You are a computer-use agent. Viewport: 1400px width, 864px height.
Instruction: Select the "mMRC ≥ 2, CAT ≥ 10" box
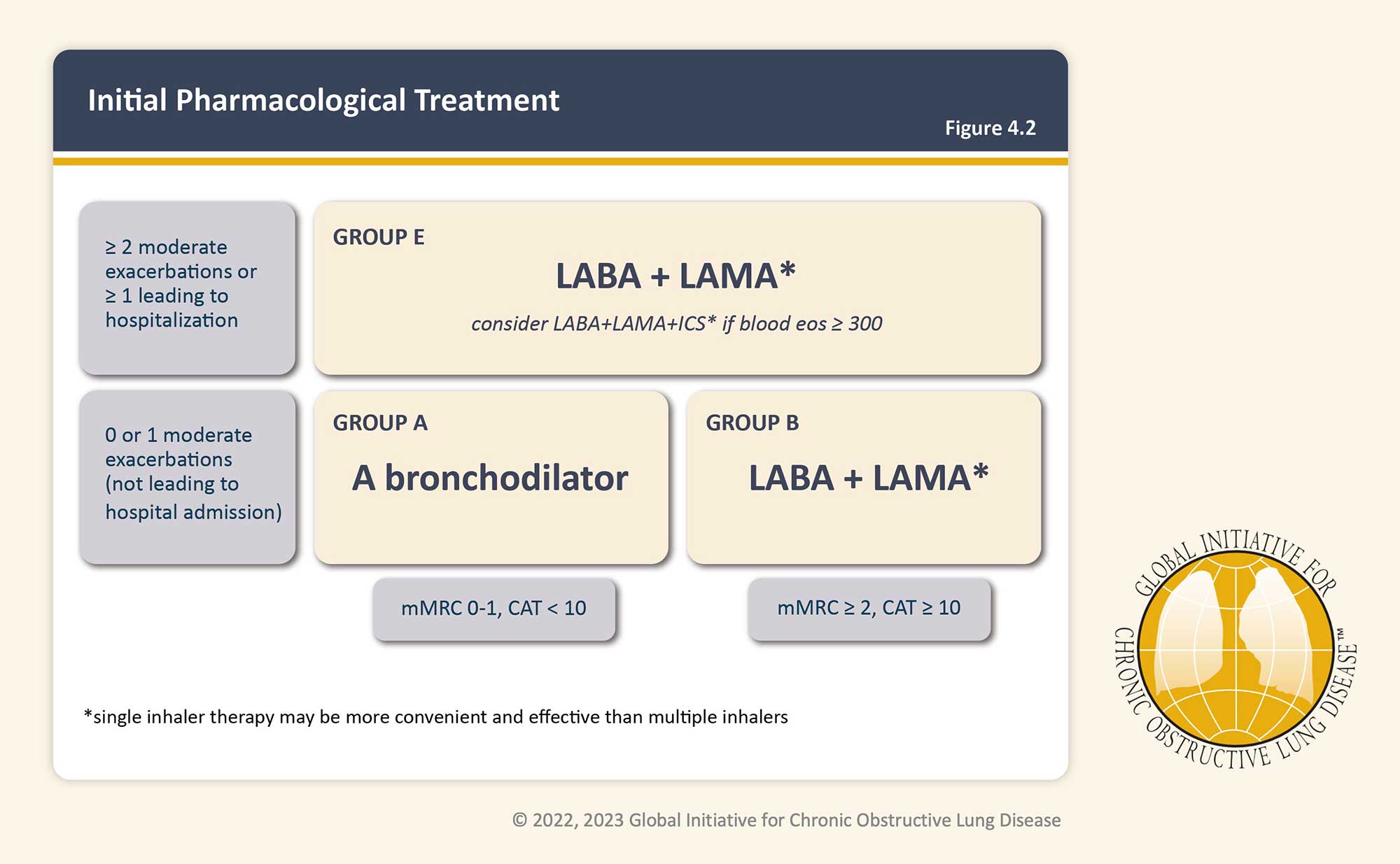pyautogui.click(x=869, y=608)
